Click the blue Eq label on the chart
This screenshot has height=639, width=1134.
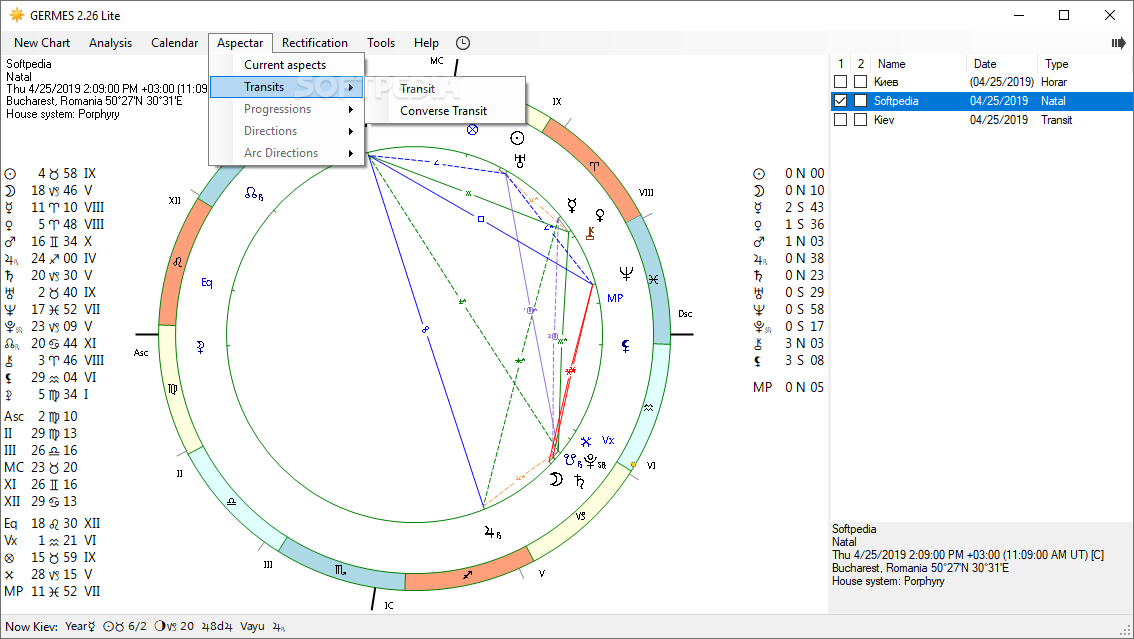207,283
